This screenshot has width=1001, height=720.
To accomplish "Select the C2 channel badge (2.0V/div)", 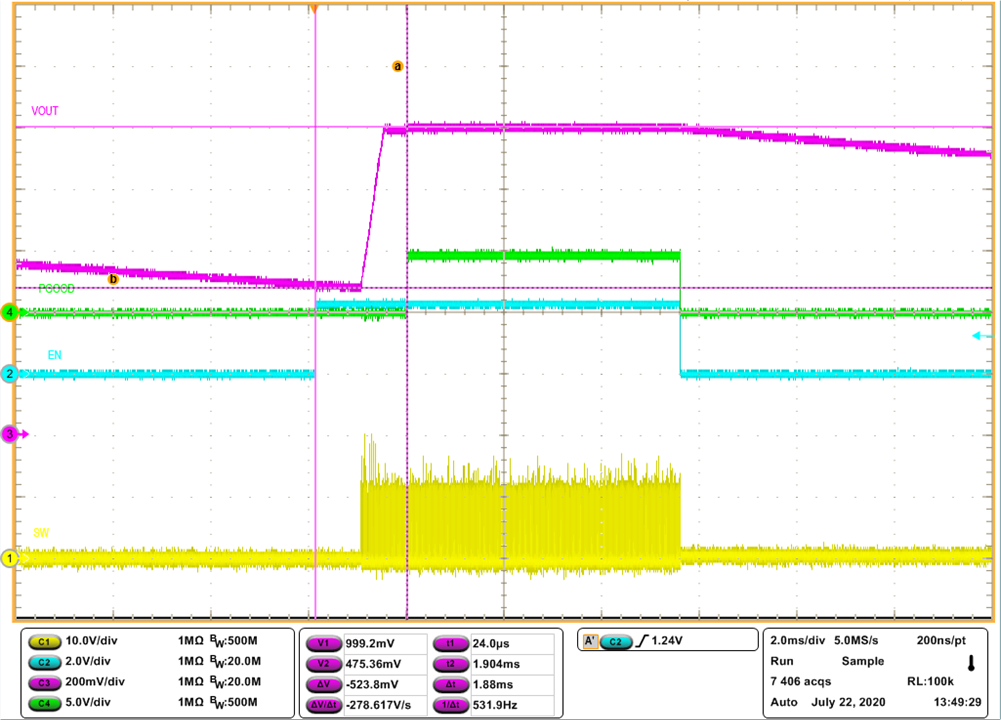I will 42,661.
